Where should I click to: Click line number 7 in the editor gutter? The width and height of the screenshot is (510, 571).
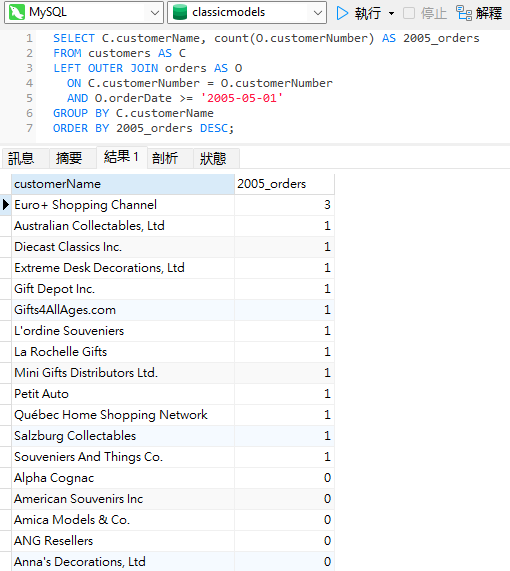point(29,128)
